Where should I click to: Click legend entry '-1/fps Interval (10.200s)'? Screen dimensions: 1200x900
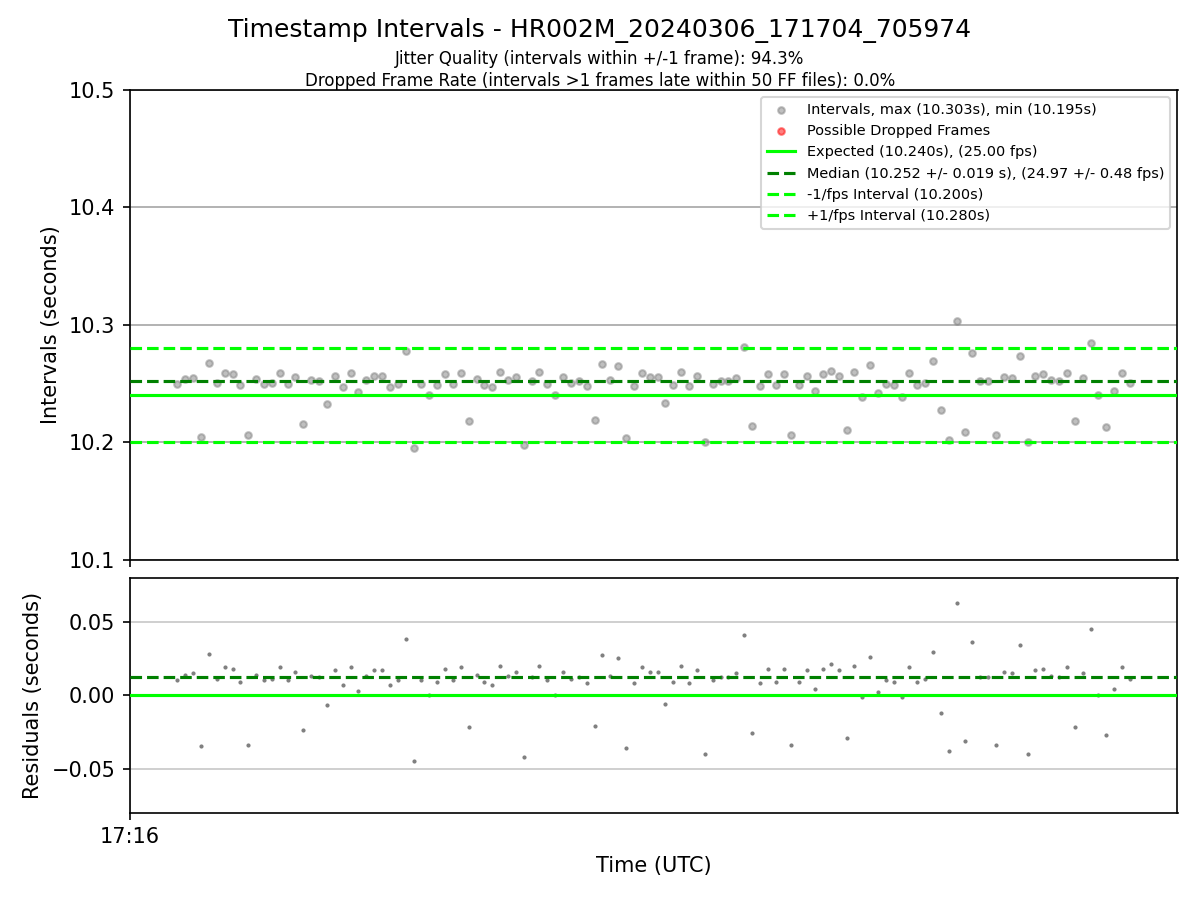pyautogui.click(x=895, y=194)
